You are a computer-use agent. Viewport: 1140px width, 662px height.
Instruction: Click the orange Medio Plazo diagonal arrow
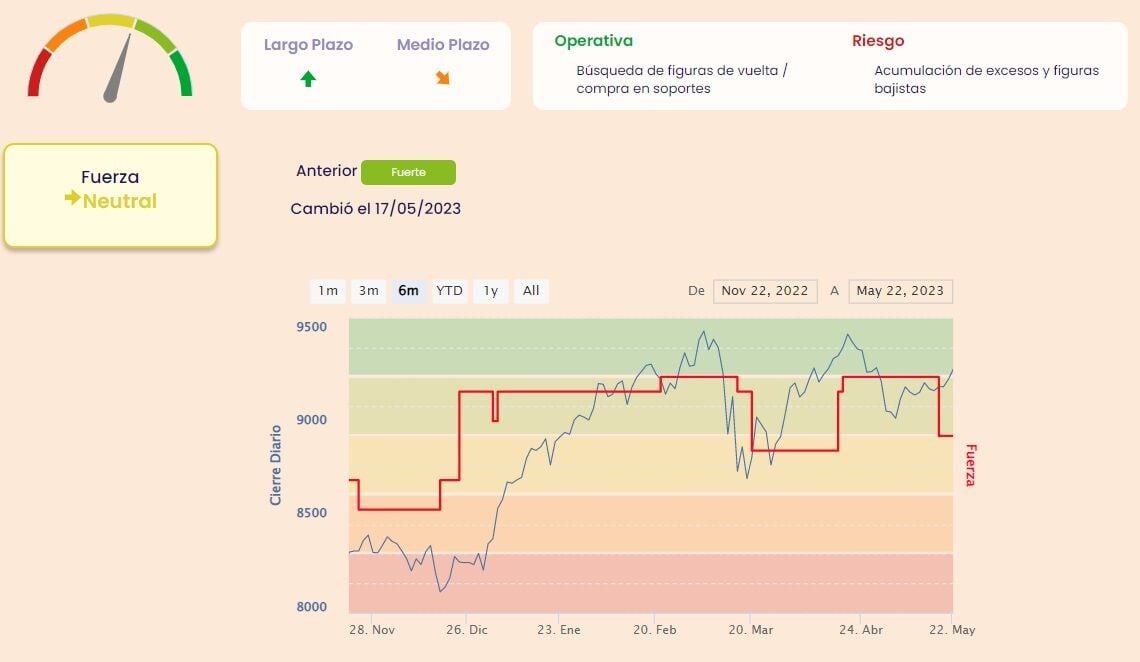(x=442, y=78)
